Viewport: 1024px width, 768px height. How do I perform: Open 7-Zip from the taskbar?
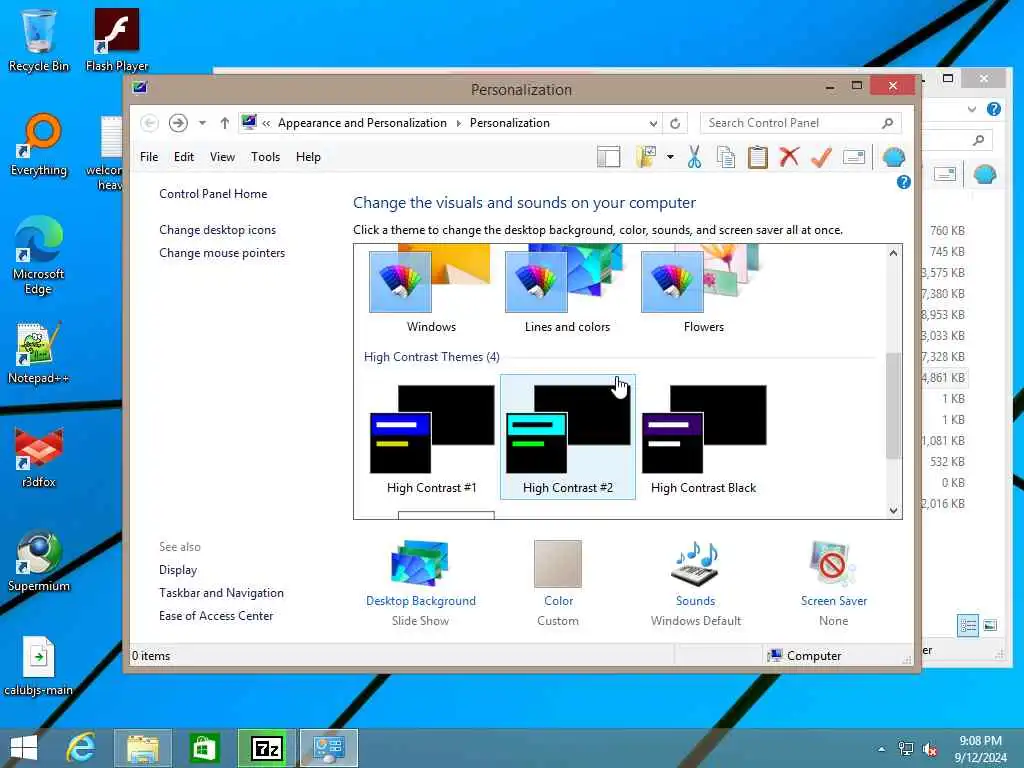coord(266,748)
